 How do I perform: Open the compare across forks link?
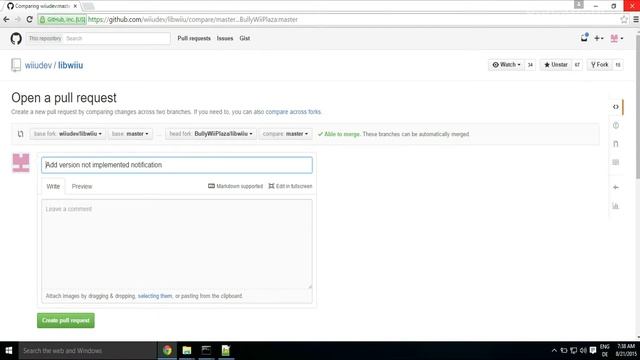(293, 112)
